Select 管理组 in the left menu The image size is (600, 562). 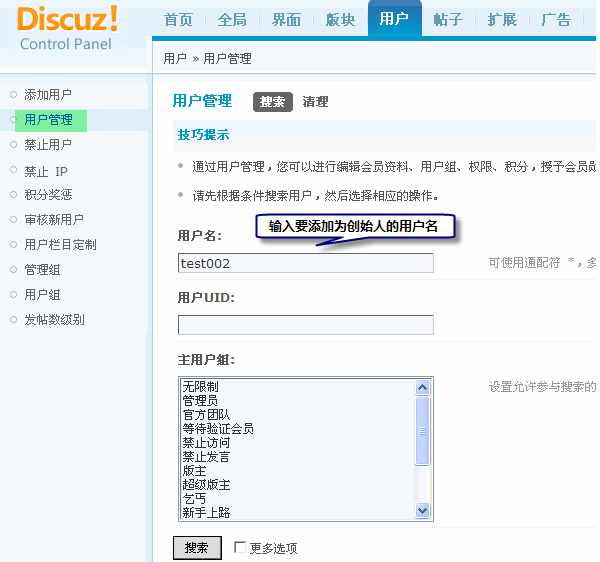click(42, 270)
